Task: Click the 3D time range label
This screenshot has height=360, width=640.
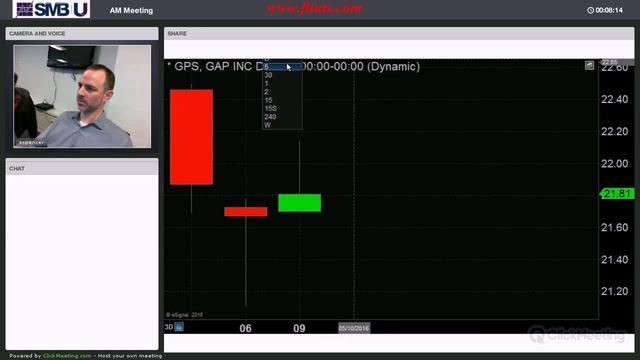Action: [169, 327]
